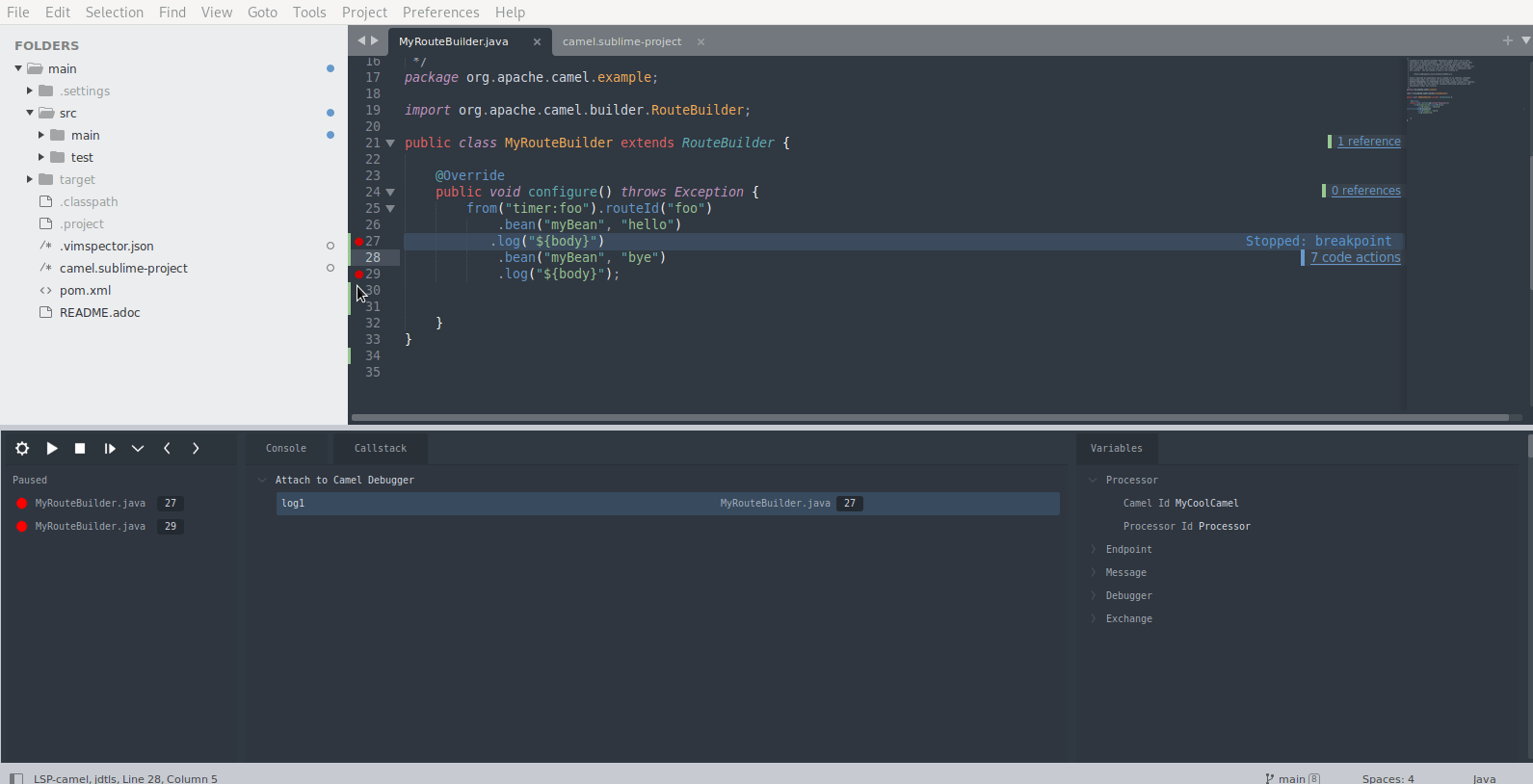Click the editor horizontal scrollbar
The image size is (1533, 784).
click(930, 418)
